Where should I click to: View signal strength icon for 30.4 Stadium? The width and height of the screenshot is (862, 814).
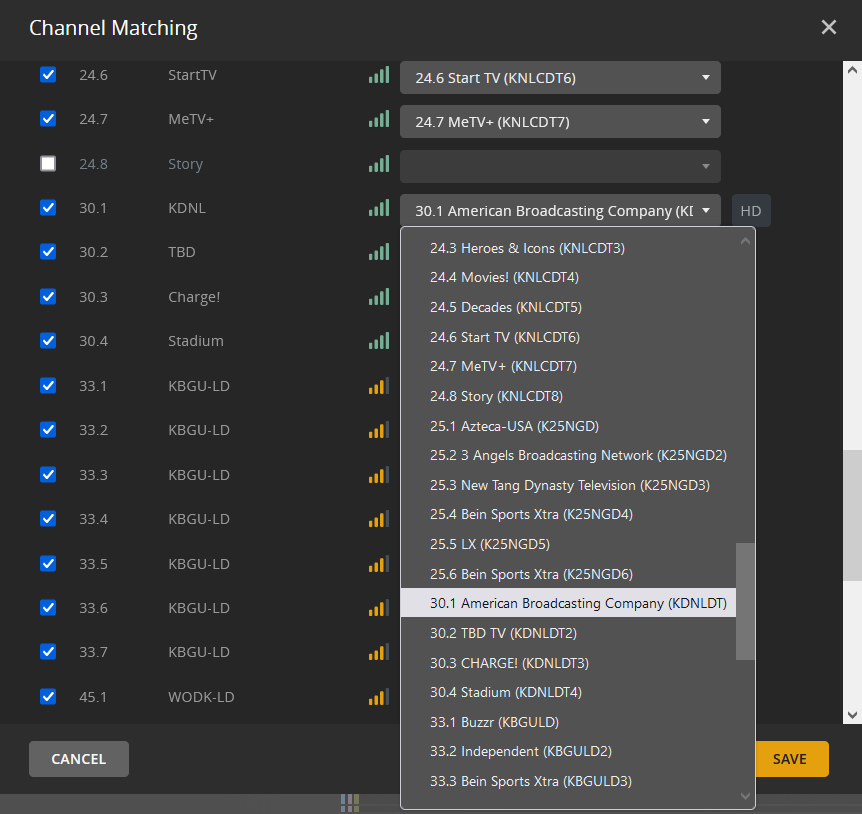[x=379, y=340]
